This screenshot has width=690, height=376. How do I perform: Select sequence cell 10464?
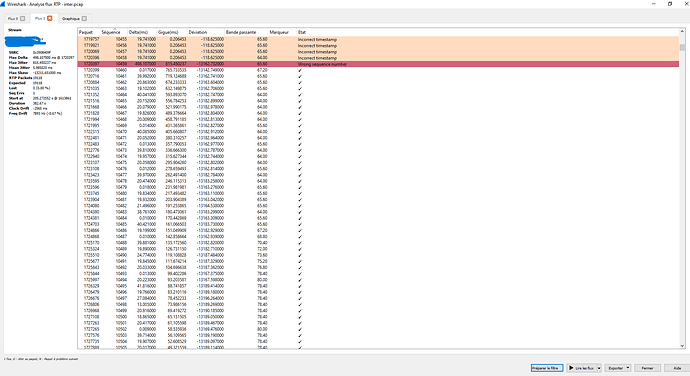tap(121, 95)
